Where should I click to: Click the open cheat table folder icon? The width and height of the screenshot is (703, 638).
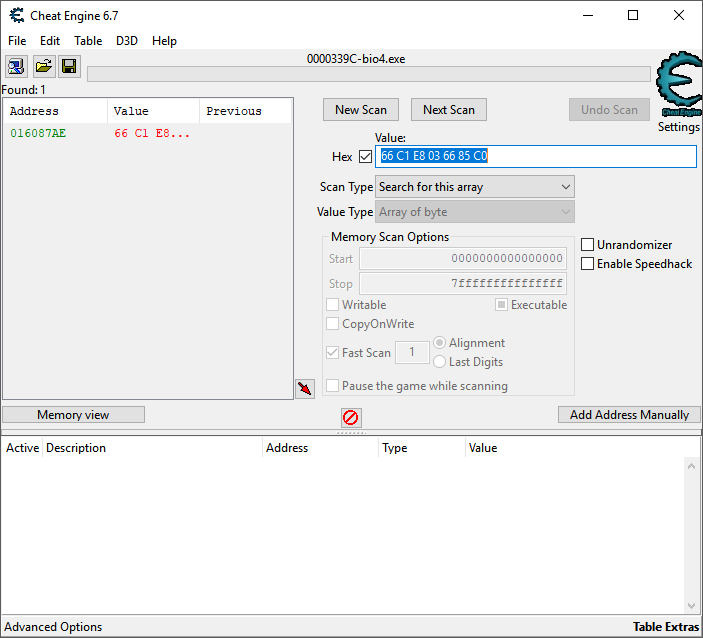(x=43, y=67)
